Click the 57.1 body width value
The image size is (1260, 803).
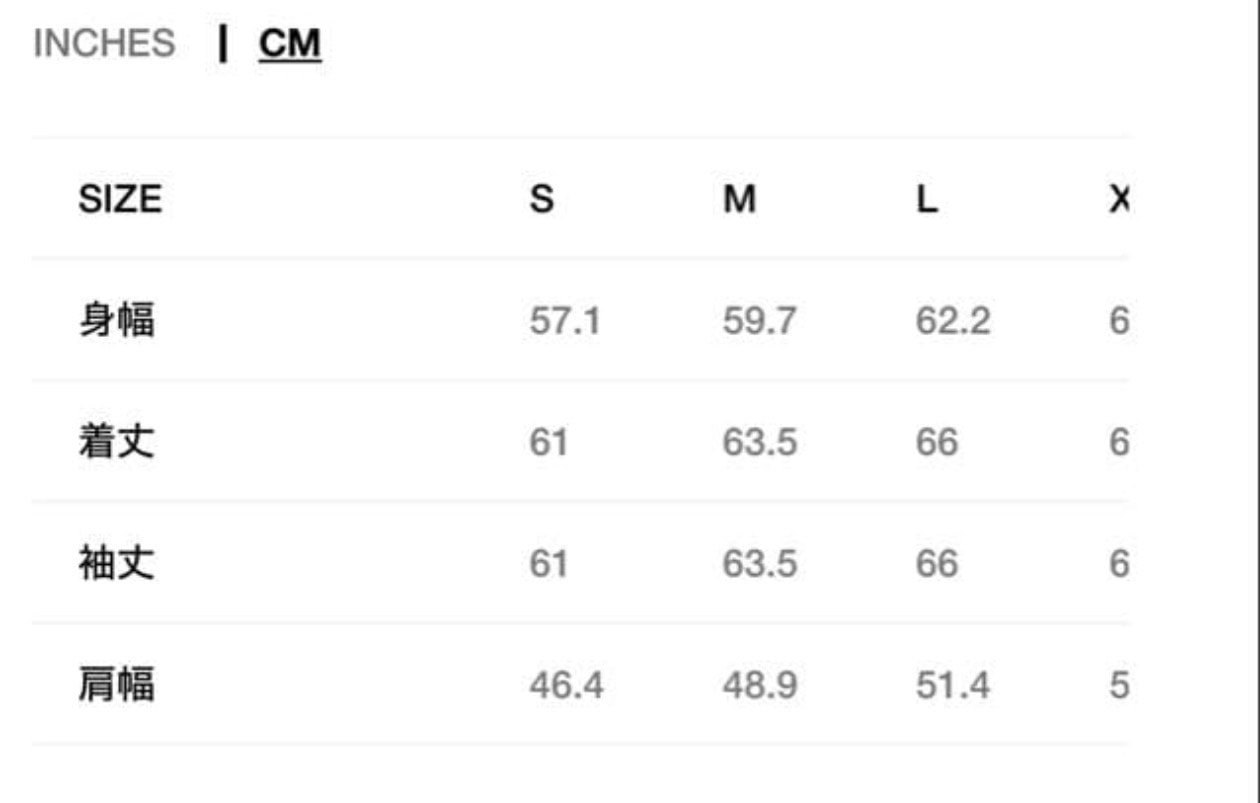pyautogui.click(x=565, y=321)
